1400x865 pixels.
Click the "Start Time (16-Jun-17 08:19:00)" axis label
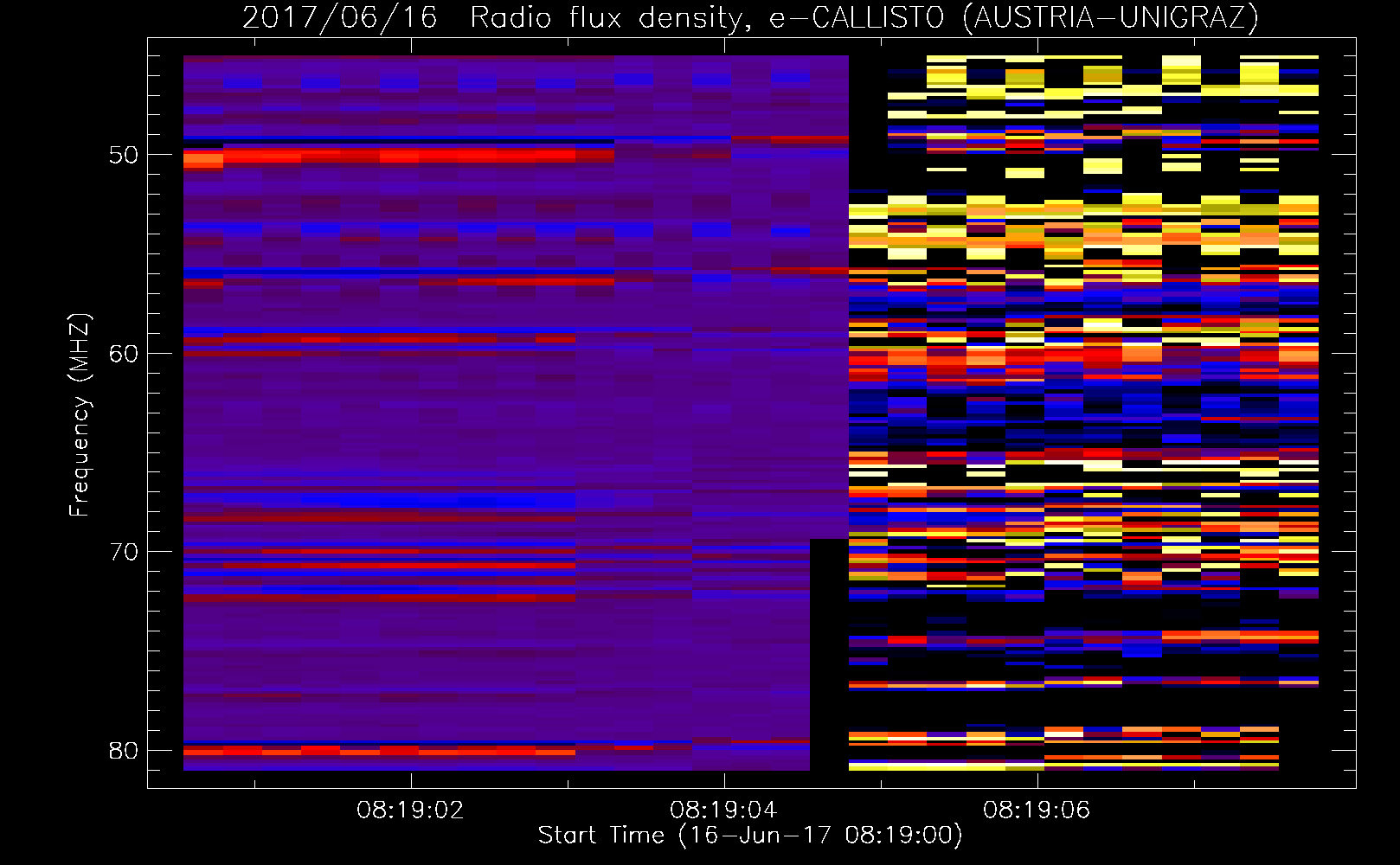750,836
